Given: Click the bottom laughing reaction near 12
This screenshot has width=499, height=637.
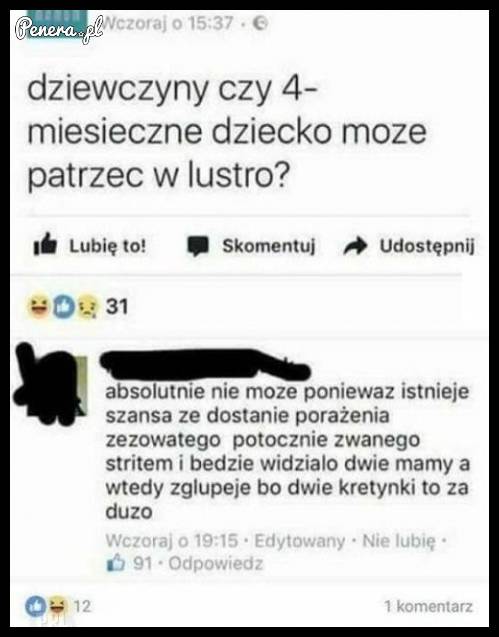Looking at the screenshot, I should click(x=58, y=606).
